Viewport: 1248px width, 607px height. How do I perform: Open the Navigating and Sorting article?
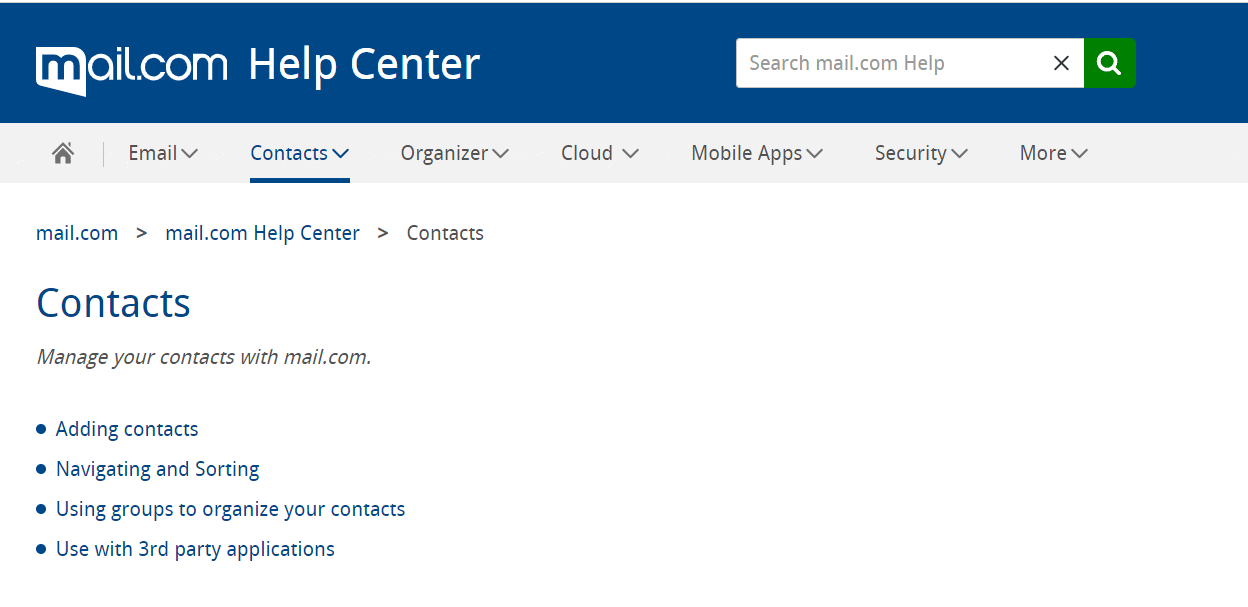[158, 469]
